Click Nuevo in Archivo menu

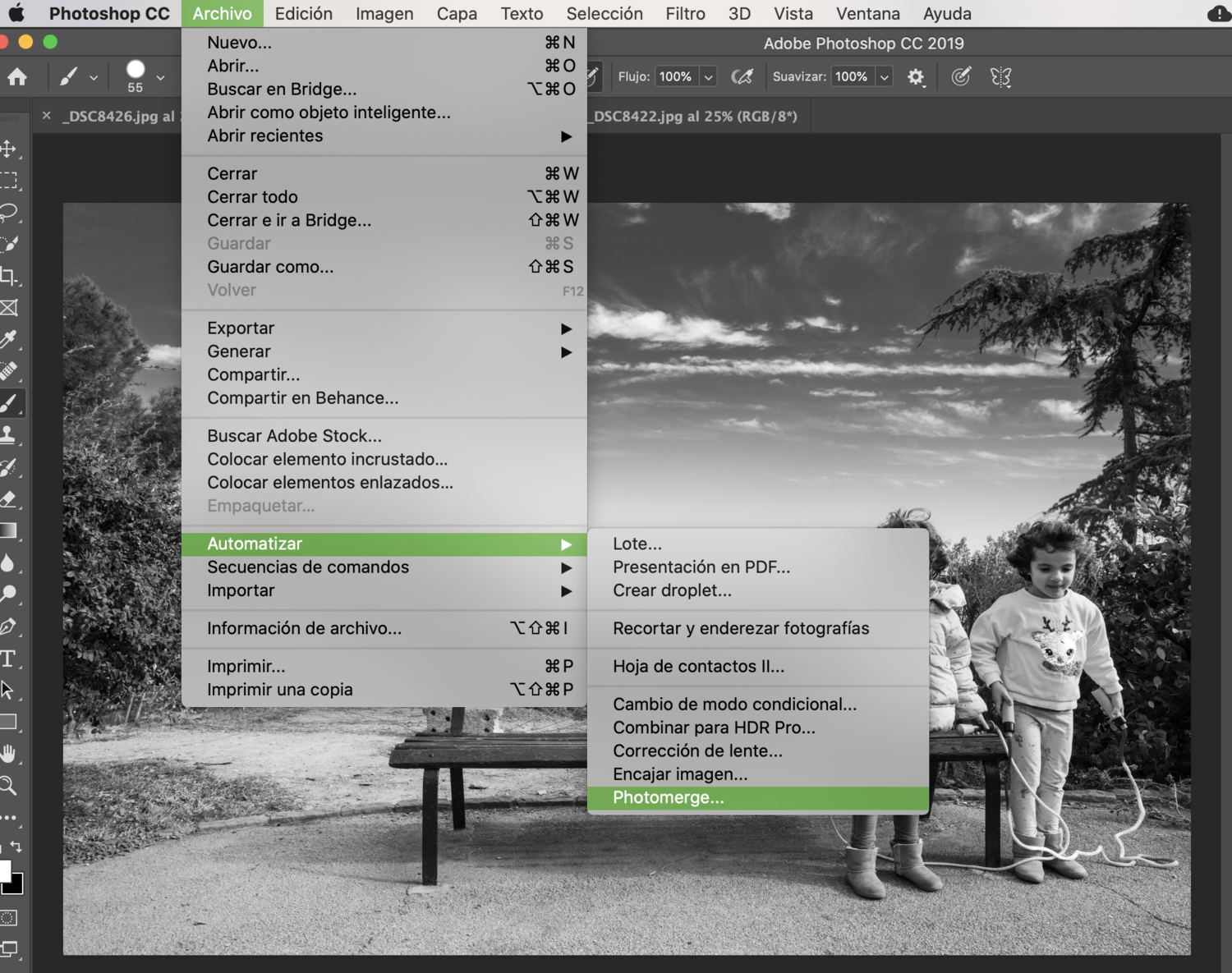pos(384,43)
